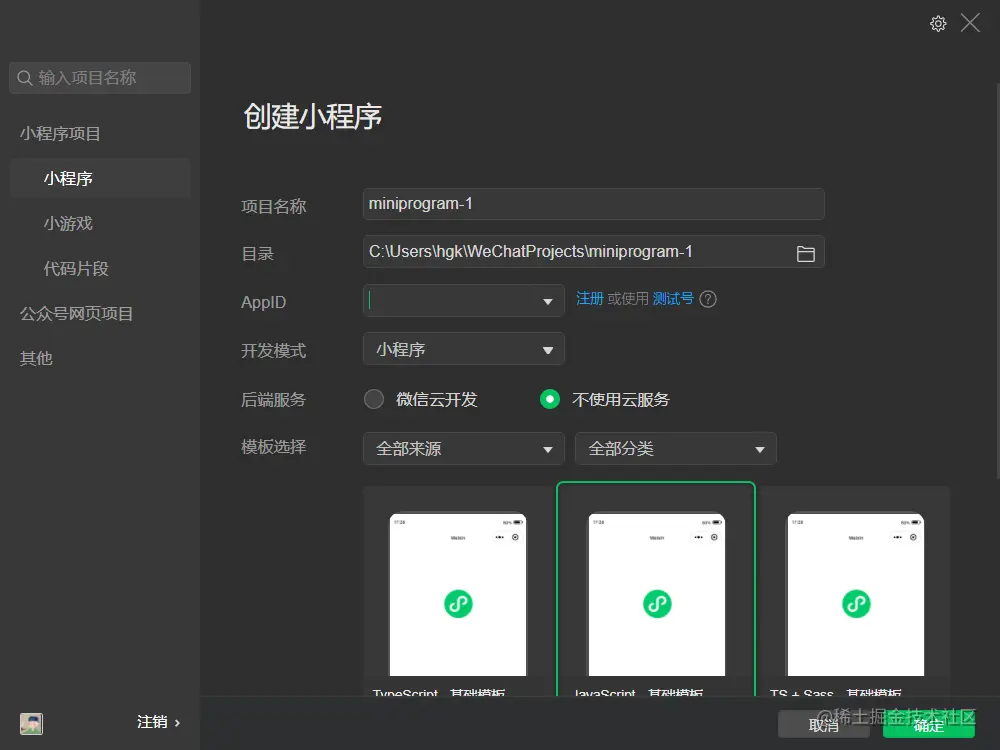1000x750 pixels.
Task: Click the 小程序项目 sidebar heading
Action: click(60, 133)
